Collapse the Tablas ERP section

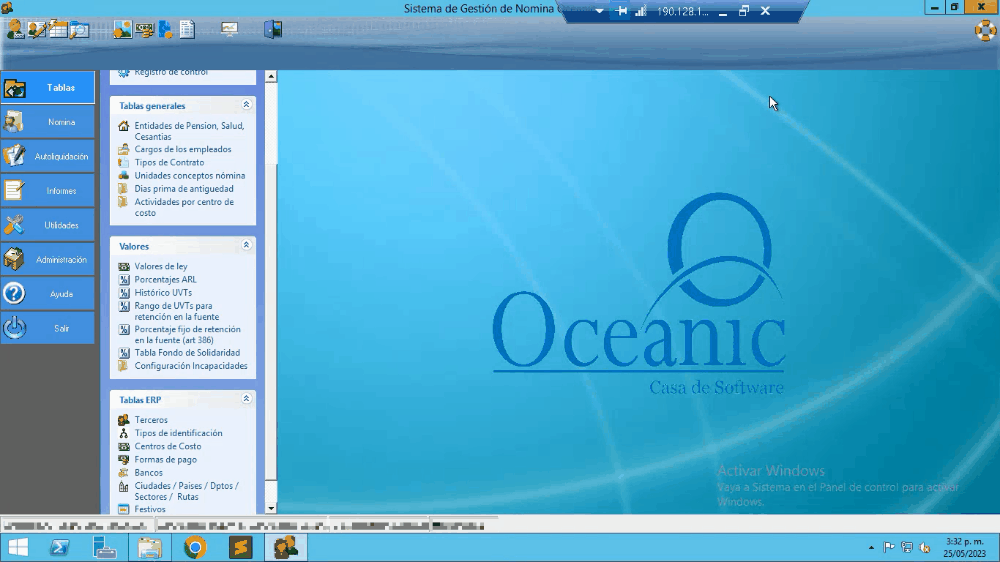click(x=246, y=399)
